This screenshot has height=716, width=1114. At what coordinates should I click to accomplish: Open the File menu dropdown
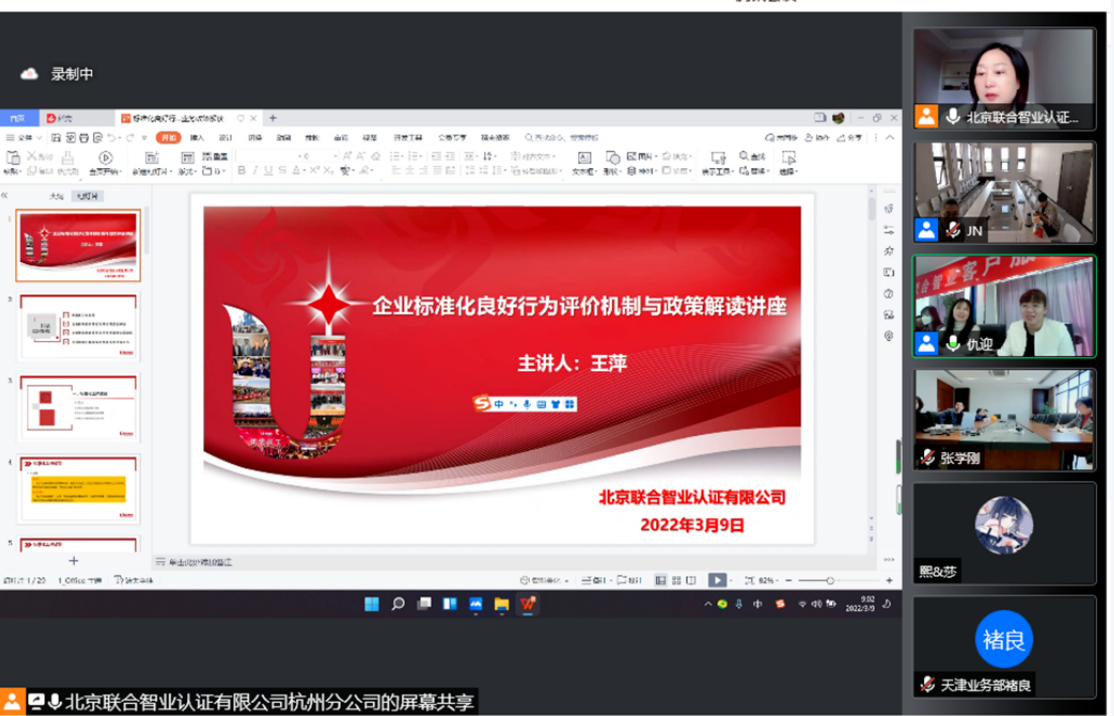(24, 138)
